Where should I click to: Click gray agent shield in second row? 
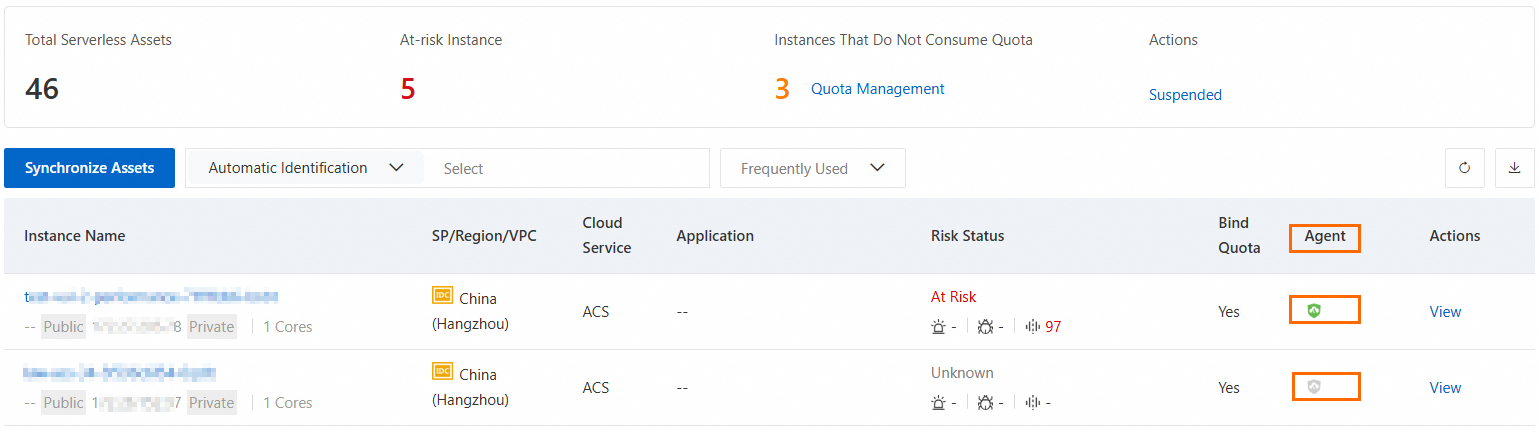(x=1314, y=387)
